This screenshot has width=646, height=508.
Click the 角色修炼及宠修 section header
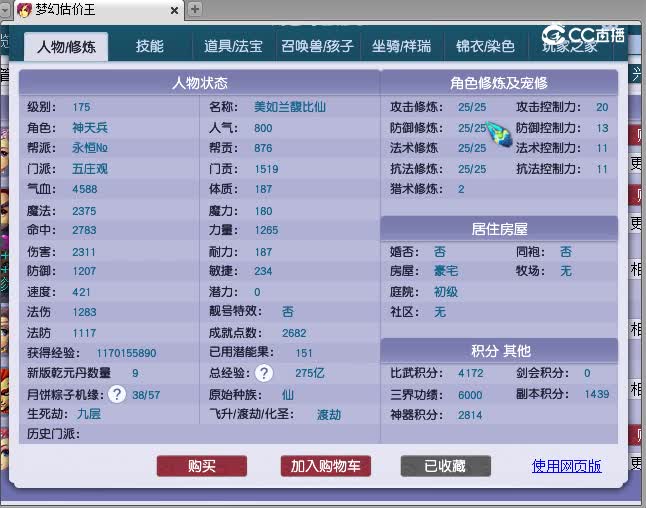499,83
